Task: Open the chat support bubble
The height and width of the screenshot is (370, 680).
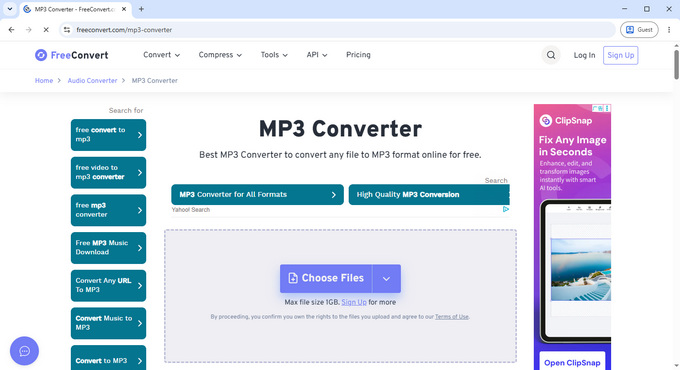Action: click(24, 350)
